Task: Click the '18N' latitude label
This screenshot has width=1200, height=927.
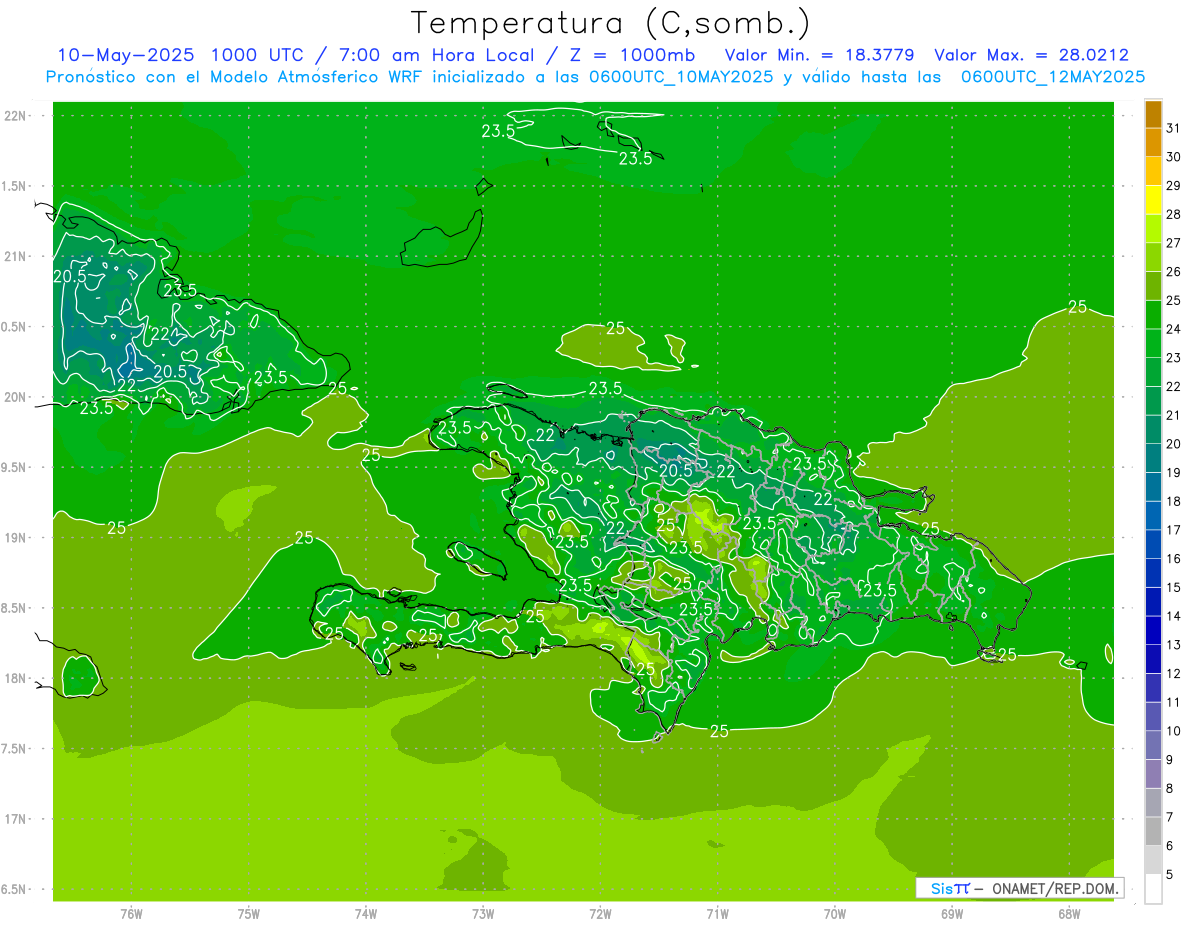Action: coord(15,678)
